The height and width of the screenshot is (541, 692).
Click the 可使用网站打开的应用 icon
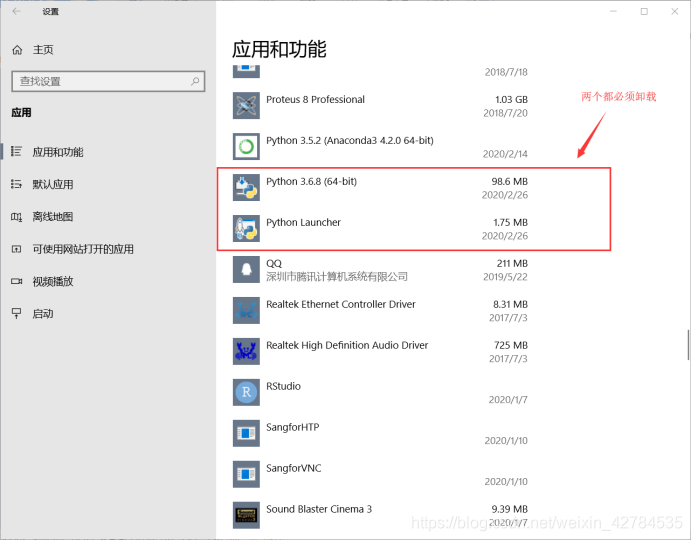pyautogui.click(x=16, y=249)
